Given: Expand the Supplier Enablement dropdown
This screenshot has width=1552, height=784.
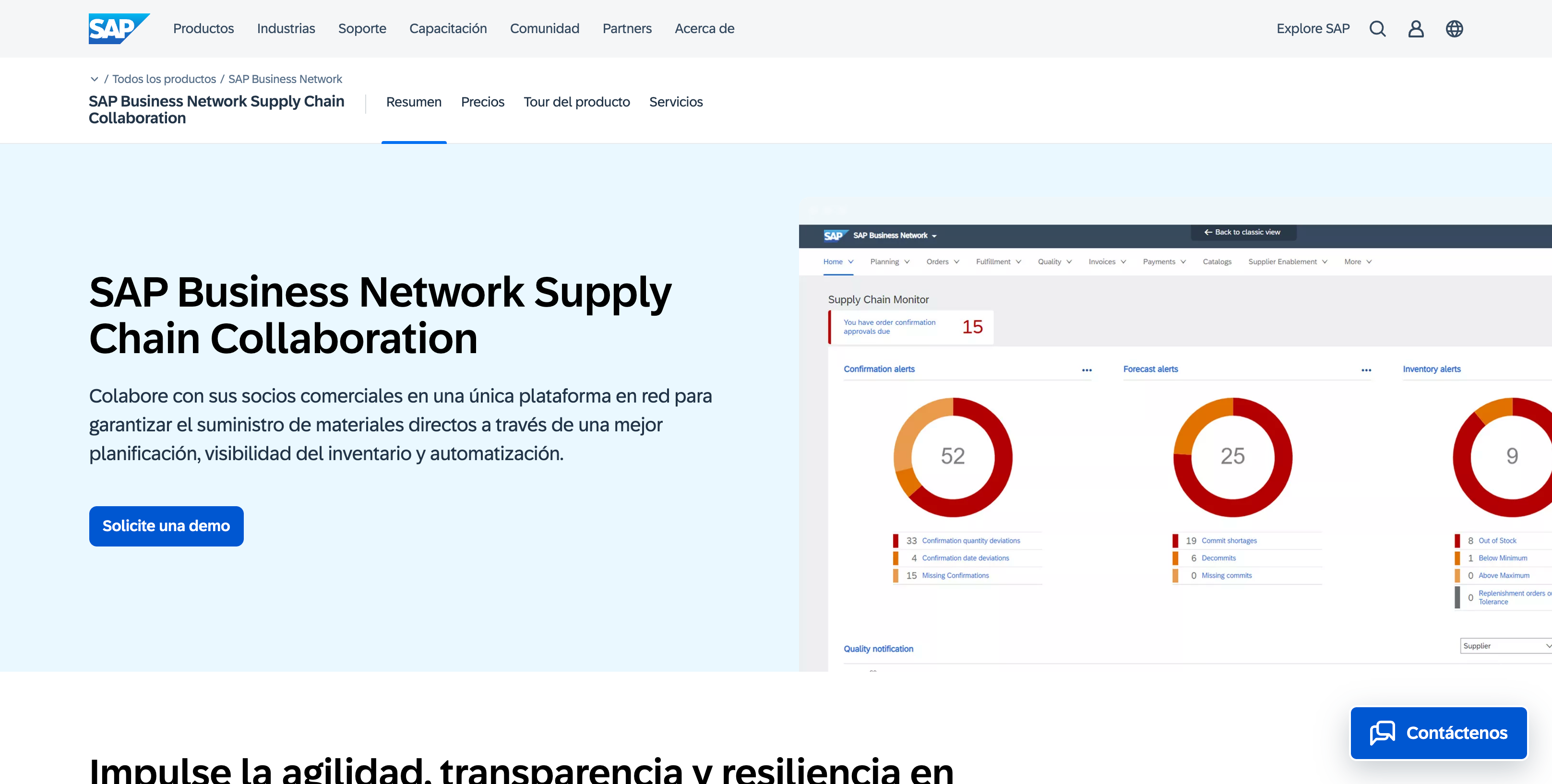Looking at the screenshot, I should point(1324,261).
